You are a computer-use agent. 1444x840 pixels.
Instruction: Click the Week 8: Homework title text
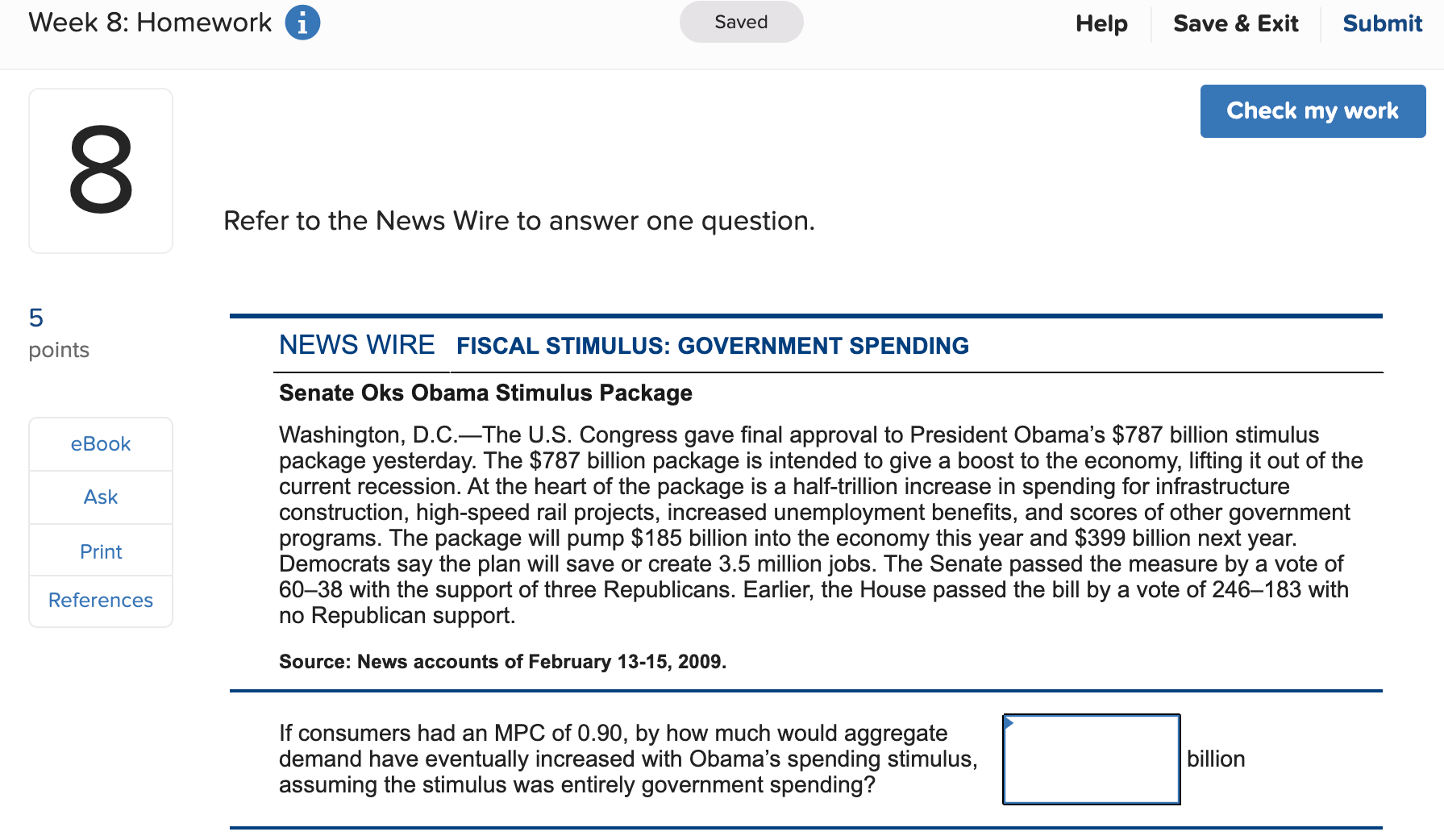pyautogui.click(x=150, y=22)
